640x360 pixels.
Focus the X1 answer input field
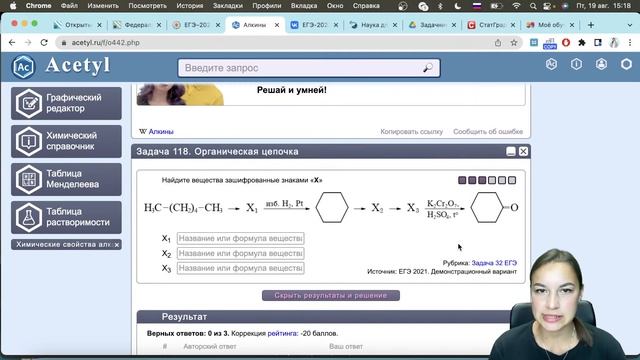(240, 238)
